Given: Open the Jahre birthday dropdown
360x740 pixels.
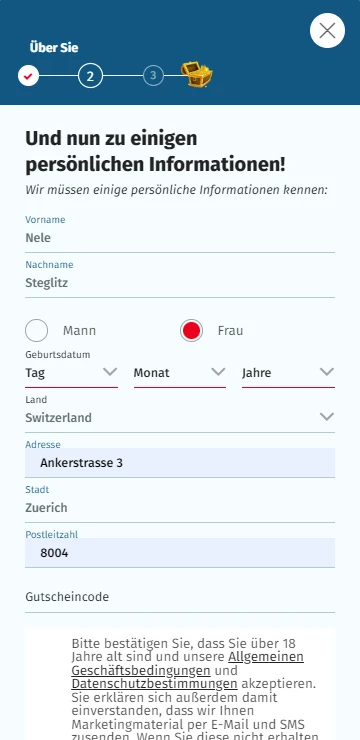Looking at the screenshot, I should point(288,373).
